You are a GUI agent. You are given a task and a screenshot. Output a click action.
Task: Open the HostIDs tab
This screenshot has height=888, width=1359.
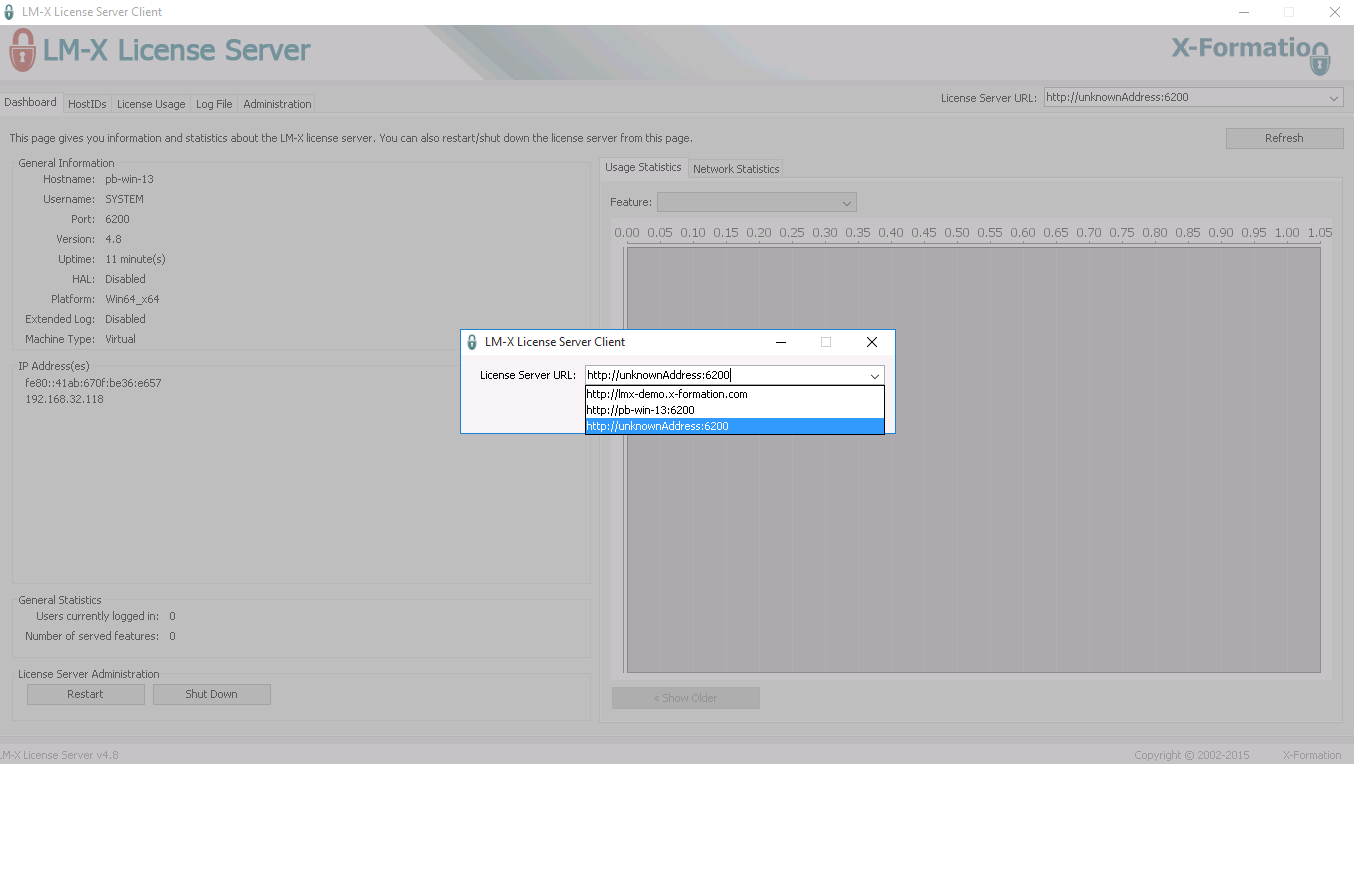pos(87,104)
